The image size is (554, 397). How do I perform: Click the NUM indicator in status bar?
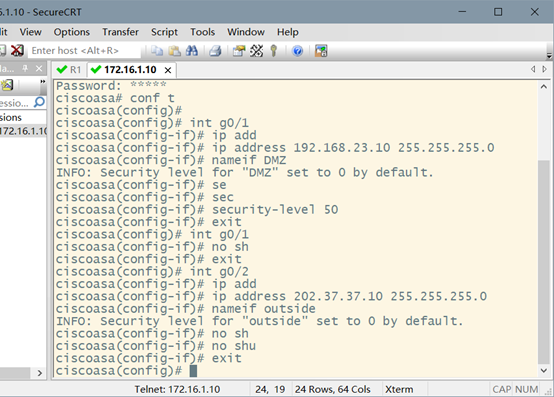tap(526, 389)
